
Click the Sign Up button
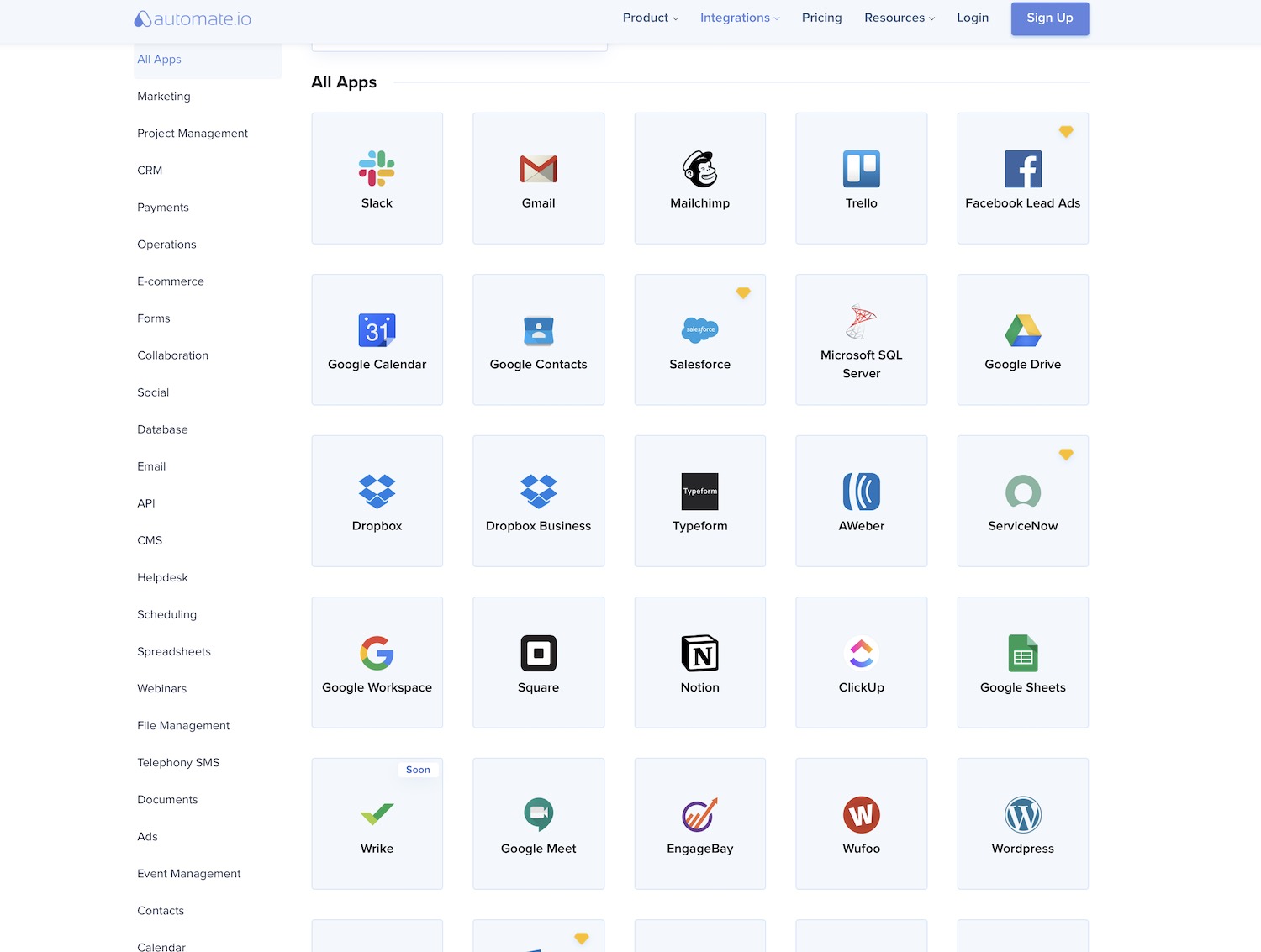point(1049,18)
